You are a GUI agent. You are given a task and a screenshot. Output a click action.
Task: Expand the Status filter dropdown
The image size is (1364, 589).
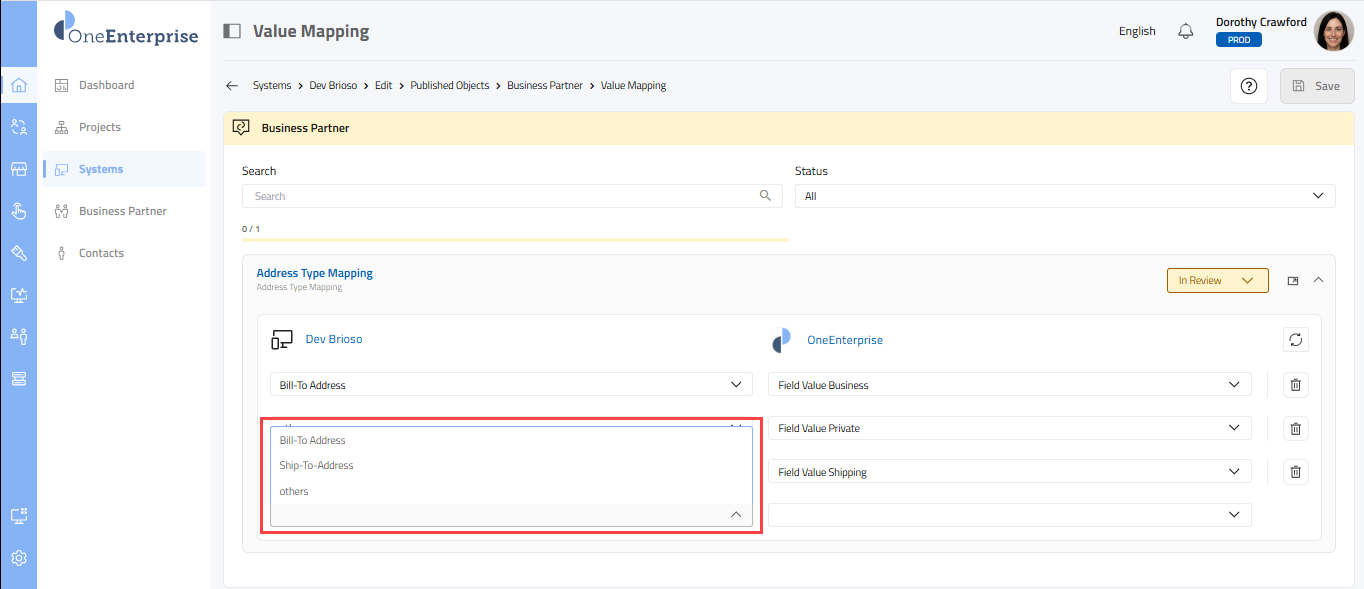point(1064,196)
